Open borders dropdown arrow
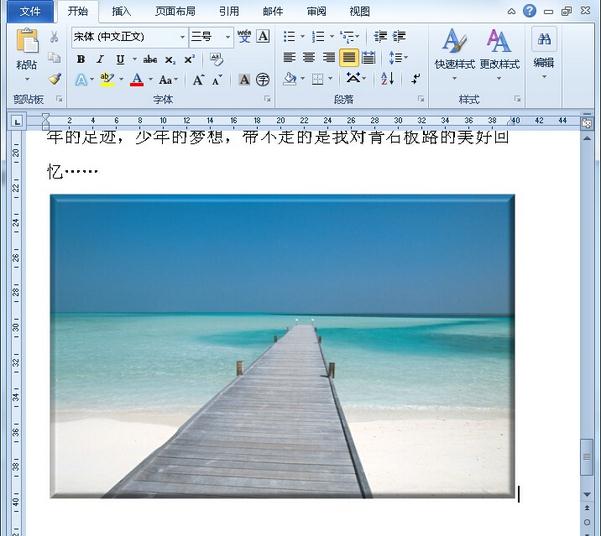This screenshot has width=601, height=536. [x=331, y=80]
